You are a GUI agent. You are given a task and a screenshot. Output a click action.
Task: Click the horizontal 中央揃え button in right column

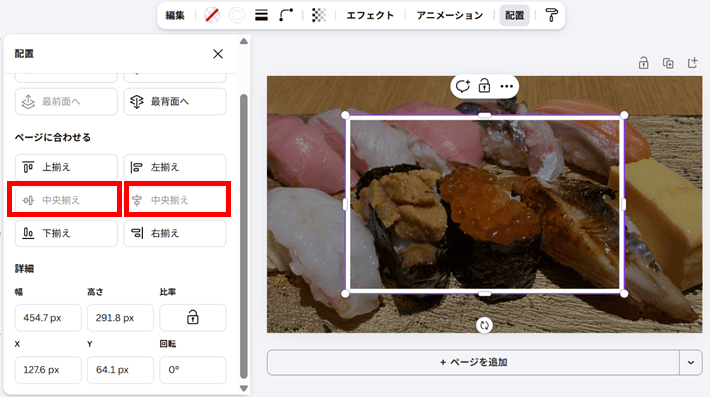(175, 200)
